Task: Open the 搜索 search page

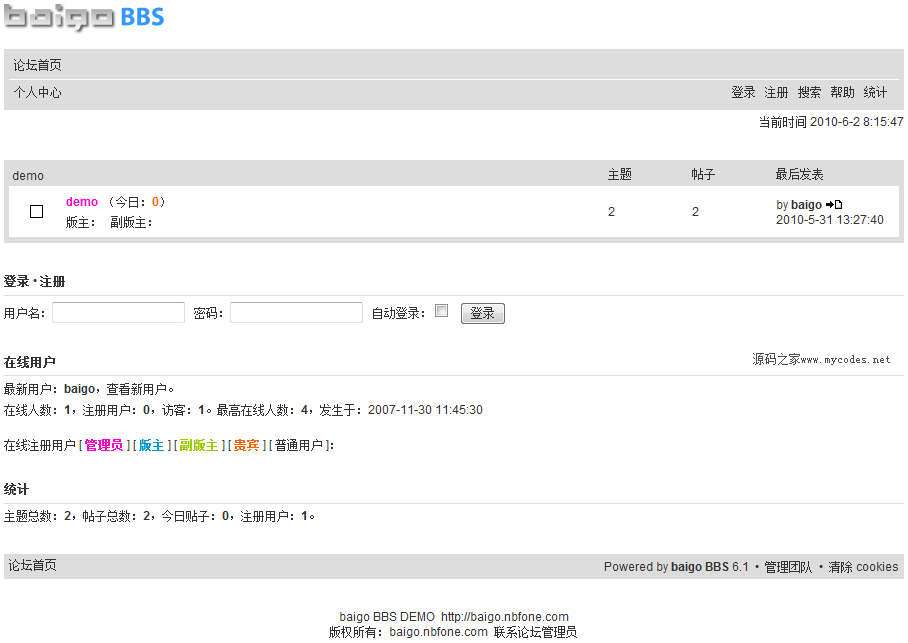Action: click(x=809, y=92)
